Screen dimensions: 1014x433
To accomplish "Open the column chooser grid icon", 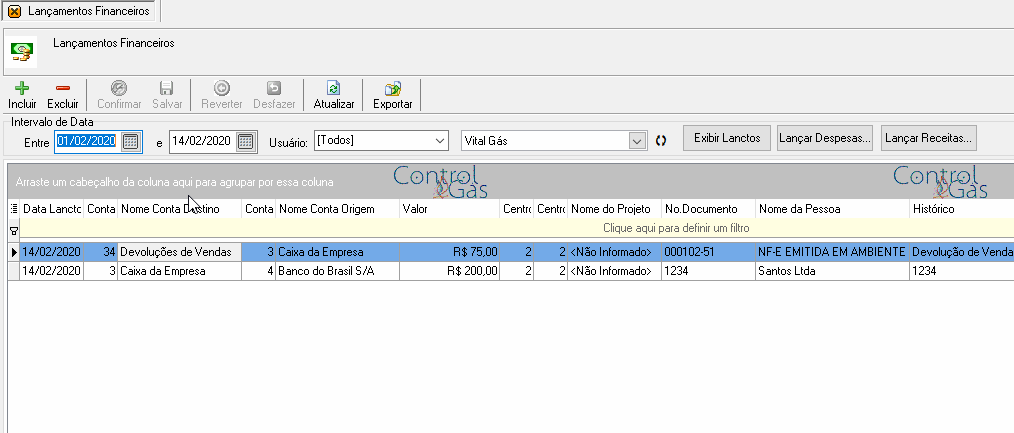I will [14, 209].
